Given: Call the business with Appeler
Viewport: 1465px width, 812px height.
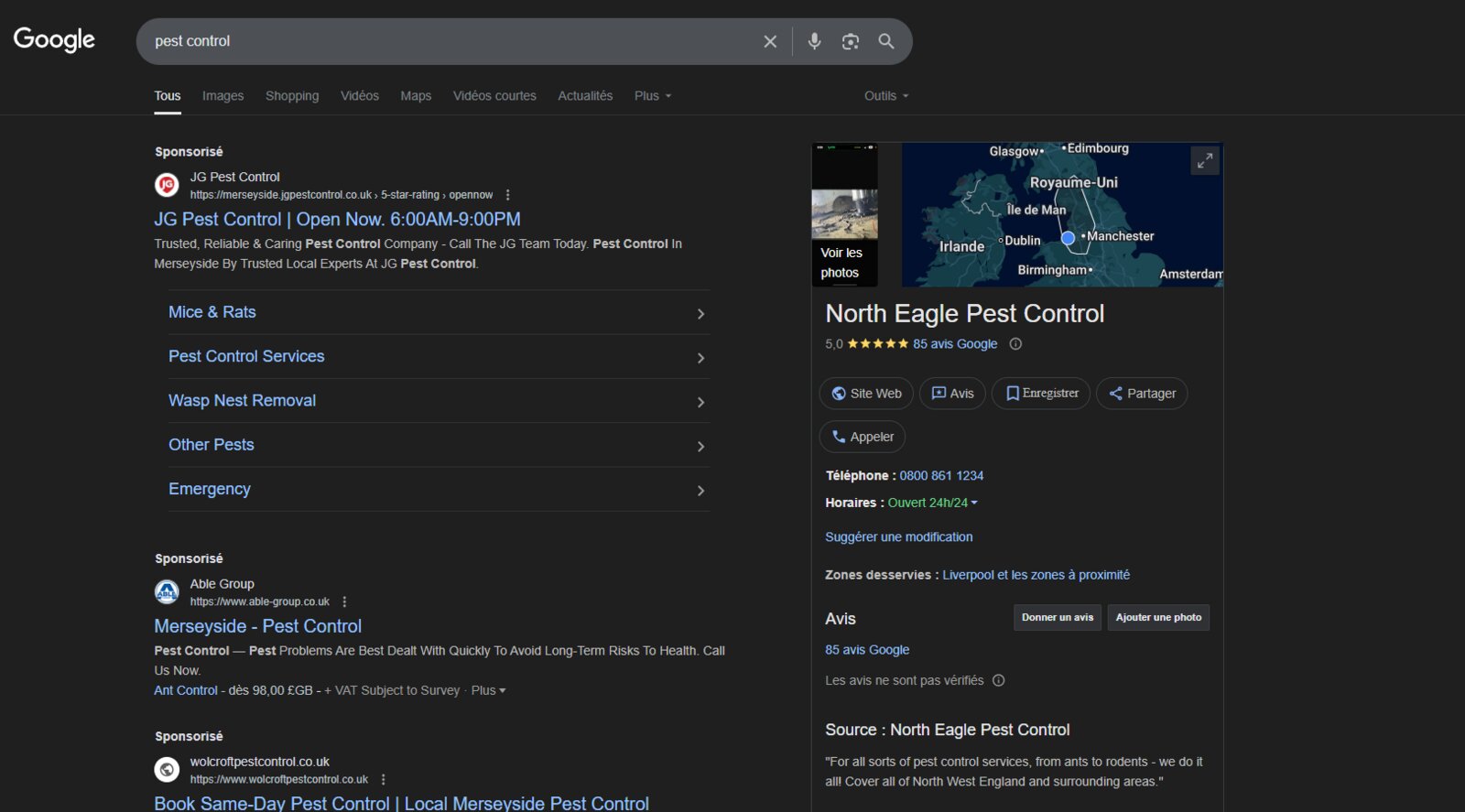Looking at the screenshot, I should point(863,437).
